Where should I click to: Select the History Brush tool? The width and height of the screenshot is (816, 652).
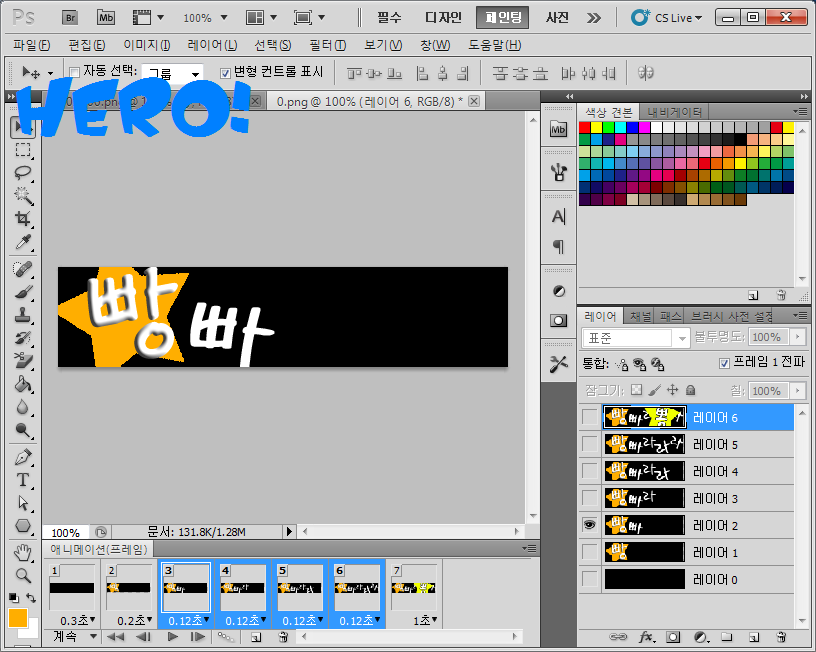point(22,338)
